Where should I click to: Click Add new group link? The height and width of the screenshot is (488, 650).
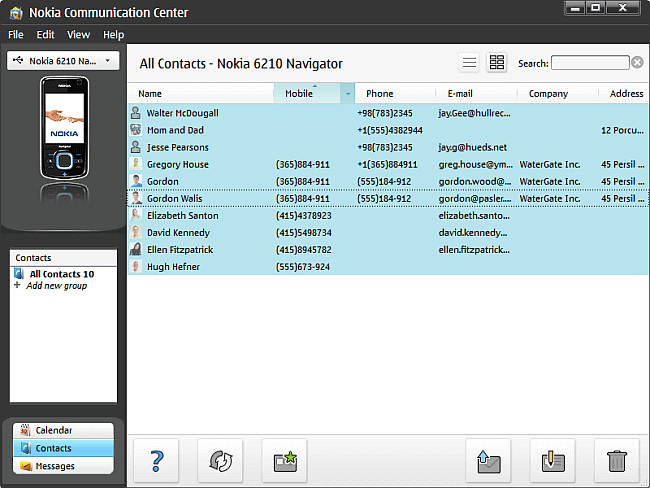click(57, 286)
